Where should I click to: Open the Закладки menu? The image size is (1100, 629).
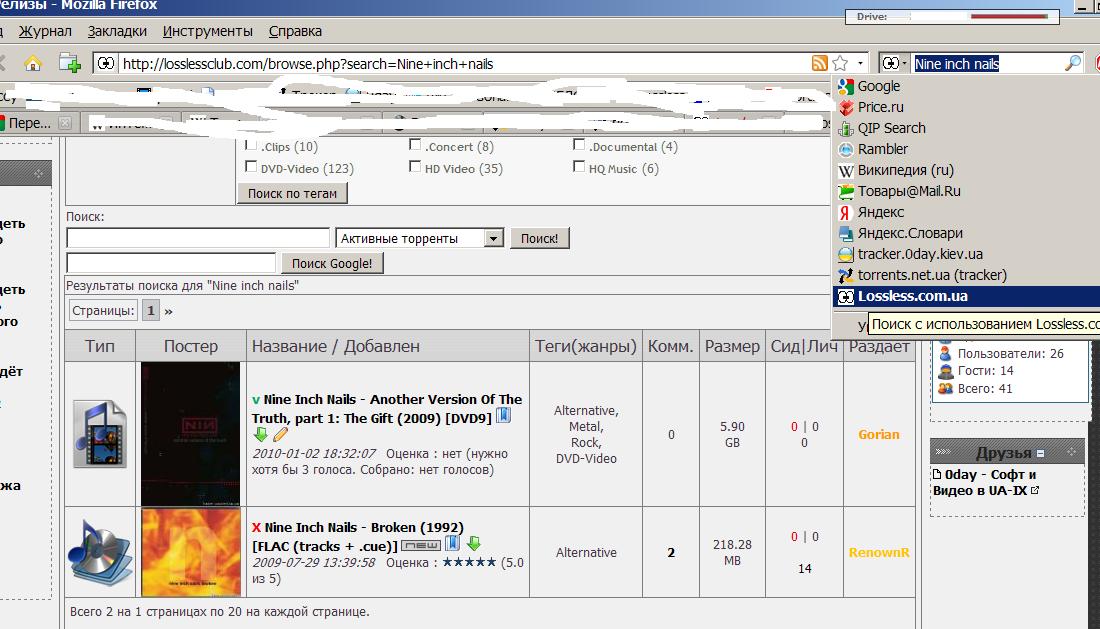coord(117,31)
